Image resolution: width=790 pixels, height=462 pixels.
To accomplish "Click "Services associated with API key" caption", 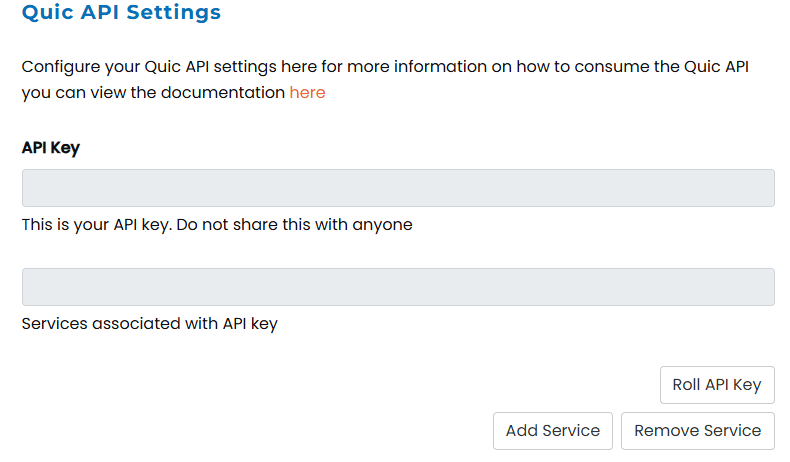I will click(x=150, y=324).
